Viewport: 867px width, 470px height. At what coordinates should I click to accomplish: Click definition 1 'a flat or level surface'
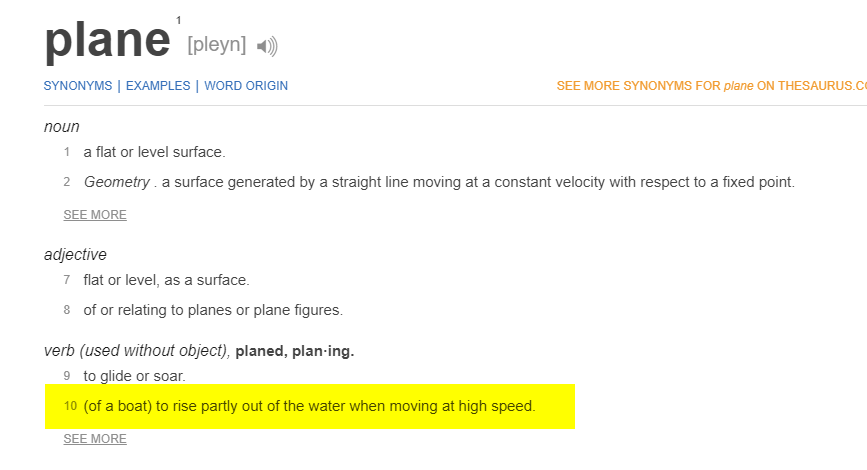click(154, 152)
